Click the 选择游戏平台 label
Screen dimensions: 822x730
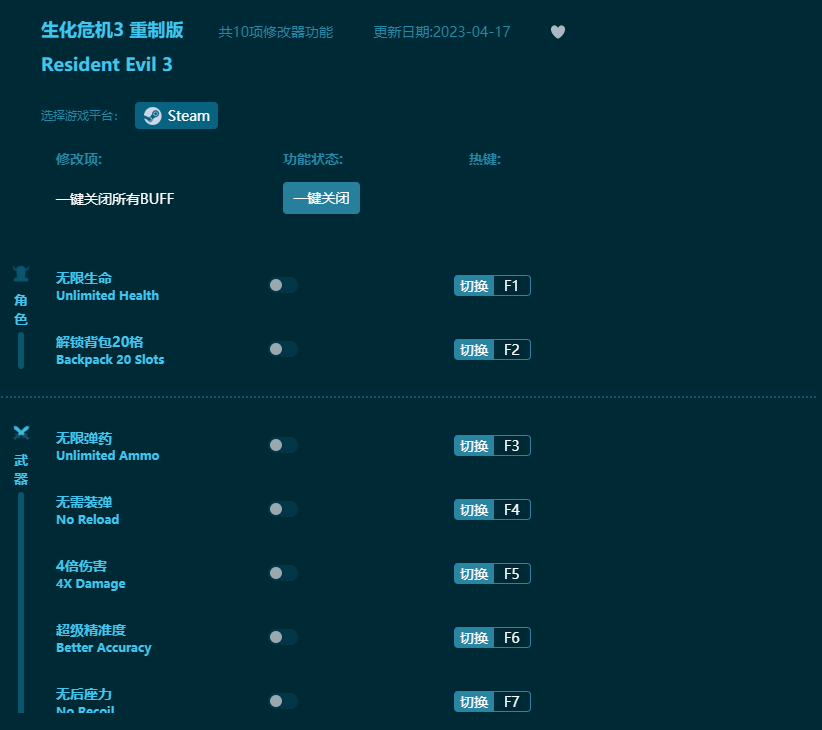80,115
